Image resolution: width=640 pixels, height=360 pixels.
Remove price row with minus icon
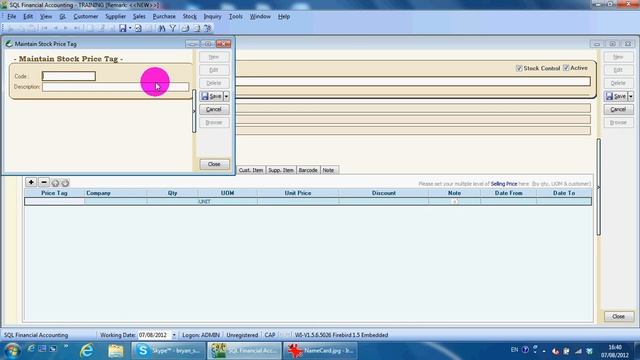pyautogui.click(x=44, y=182)
